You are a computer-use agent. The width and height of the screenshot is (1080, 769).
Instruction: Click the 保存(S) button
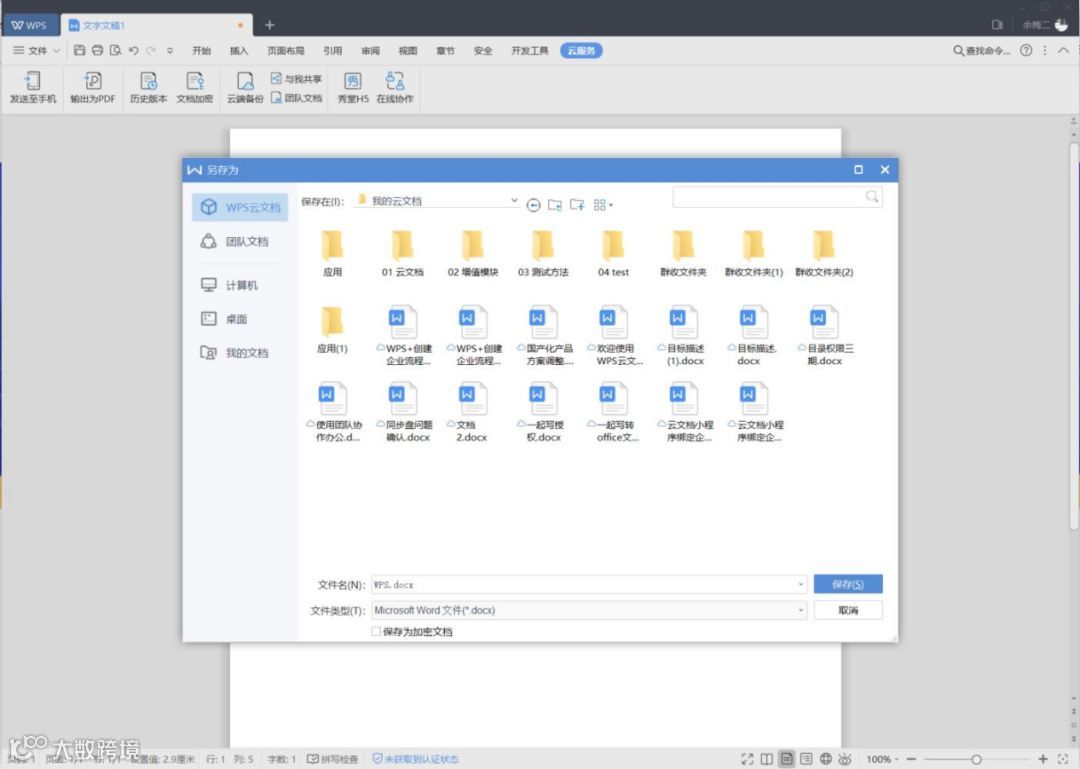(x=848, y=584)
